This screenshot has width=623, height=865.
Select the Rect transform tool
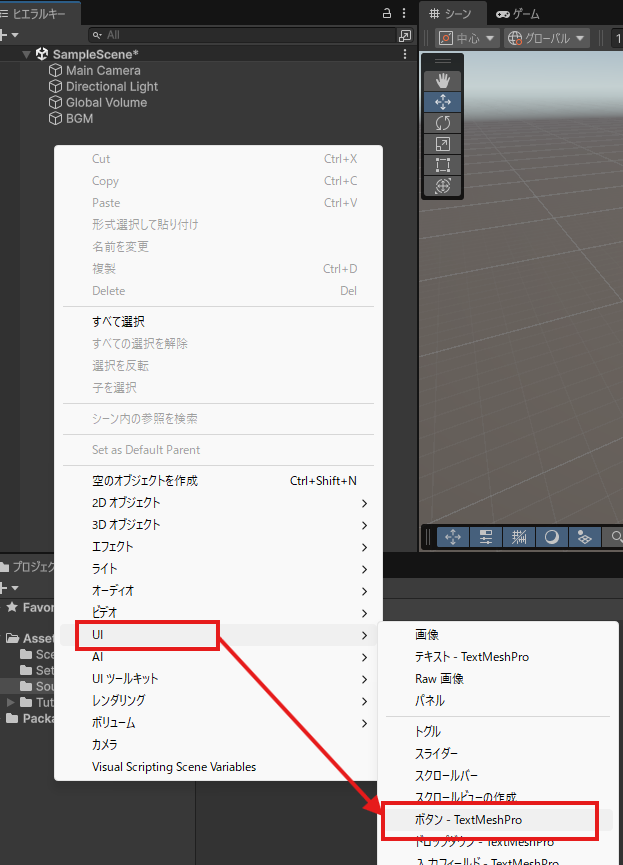click(x=443, y=164)
